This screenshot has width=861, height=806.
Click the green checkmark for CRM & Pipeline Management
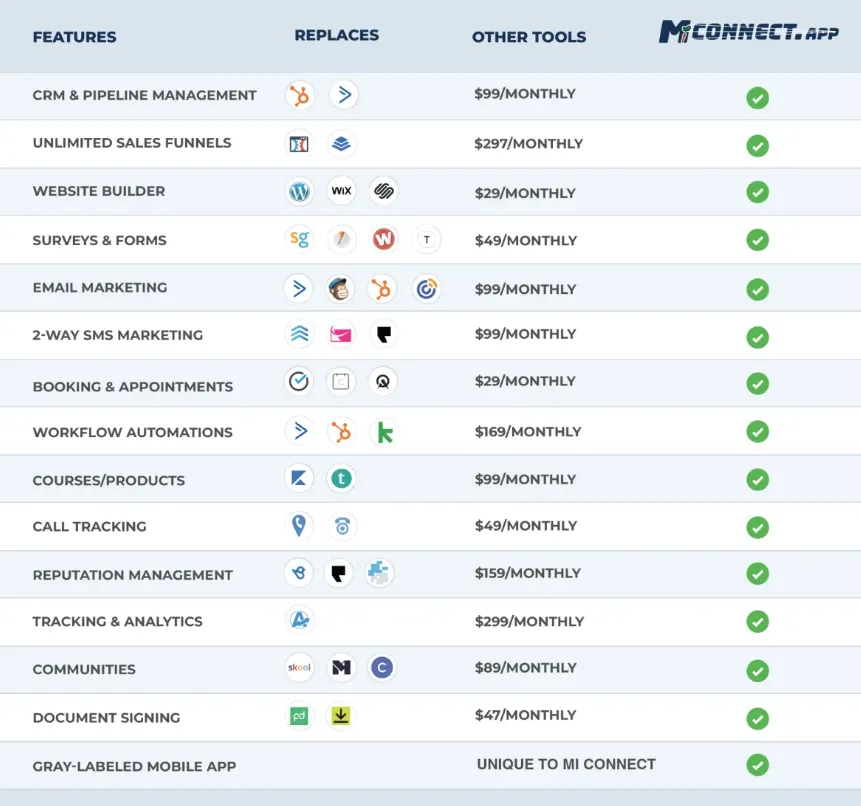point(758,98)
